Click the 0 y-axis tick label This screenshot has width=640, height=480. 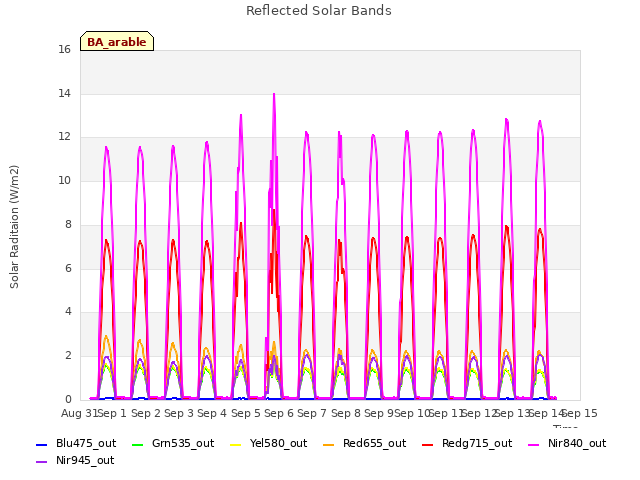(x=68, y=399)
